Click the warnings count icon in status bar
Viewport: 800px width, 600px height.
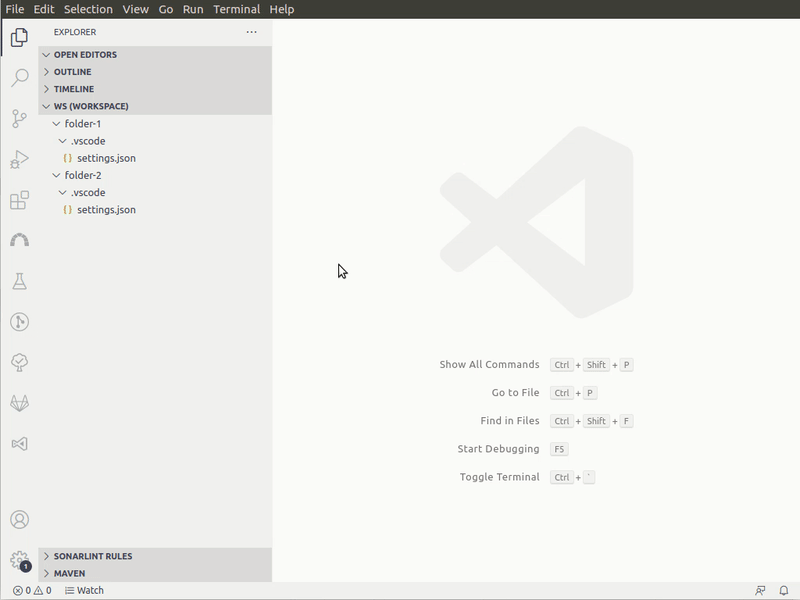[38, 590]
